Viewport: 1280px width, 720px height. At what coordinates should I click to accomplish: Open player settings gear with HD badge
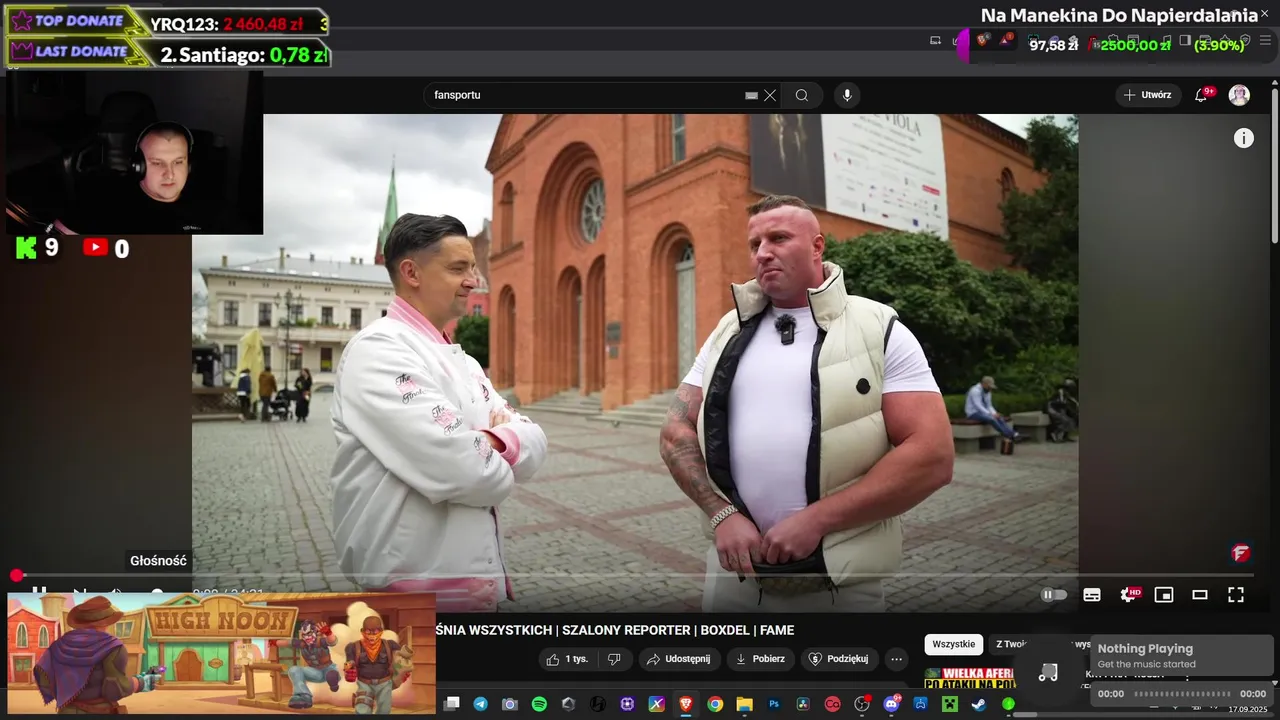(x=1130, y=594)
